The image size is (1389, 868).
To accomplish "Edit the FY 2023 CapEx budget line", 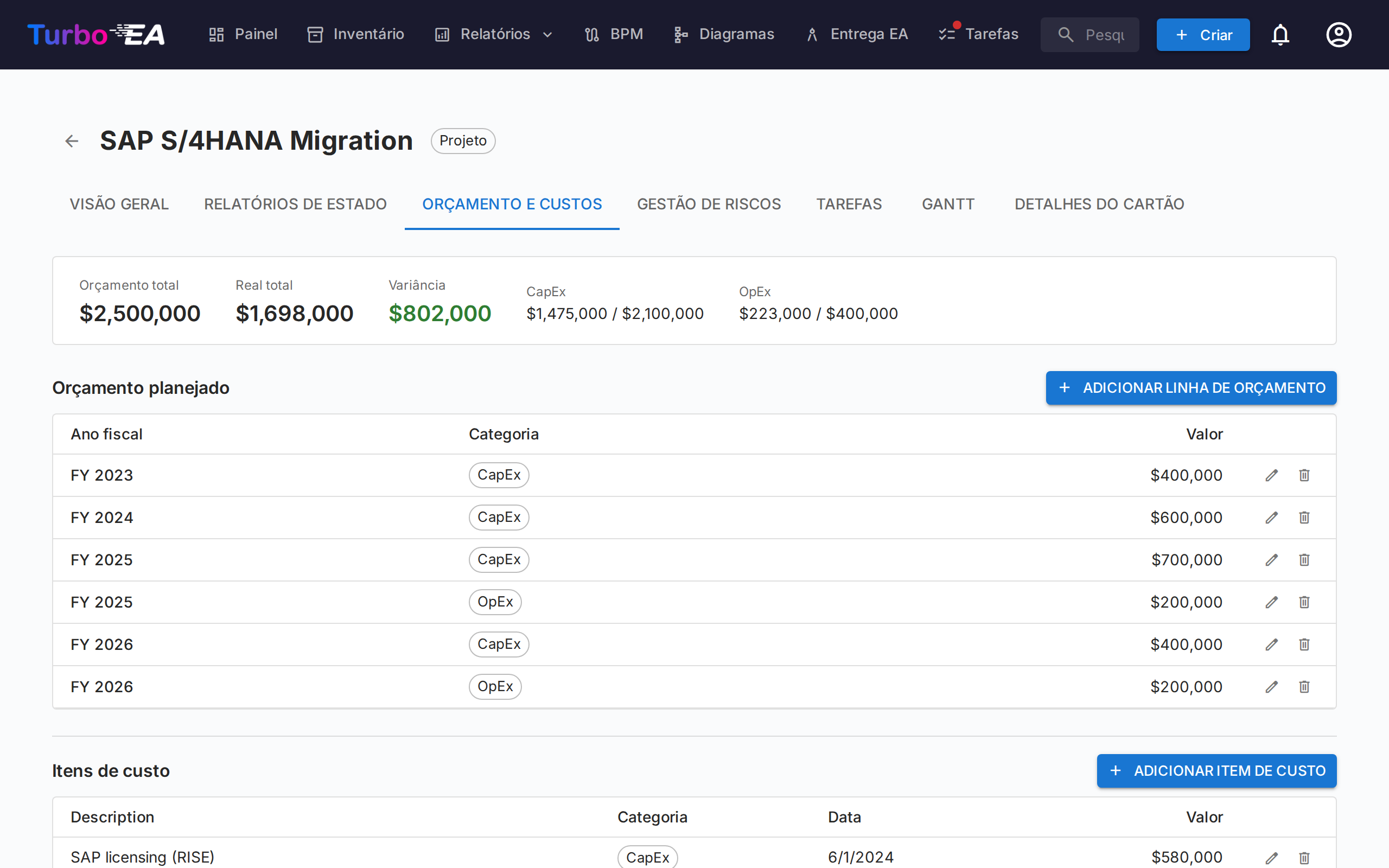I will (1271, 475).
